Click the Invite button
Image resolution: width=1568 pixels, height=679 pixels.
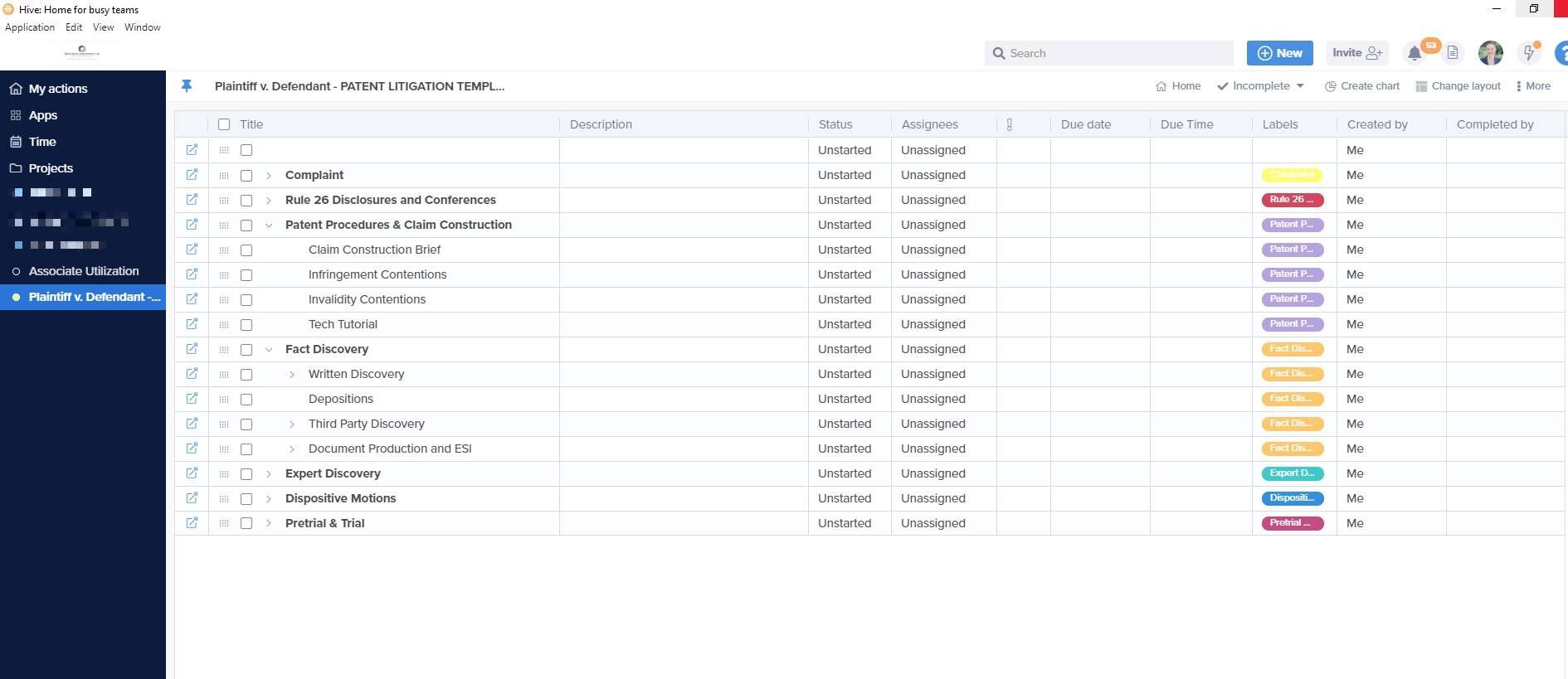pyautogui.click(x=1356, y=53)
